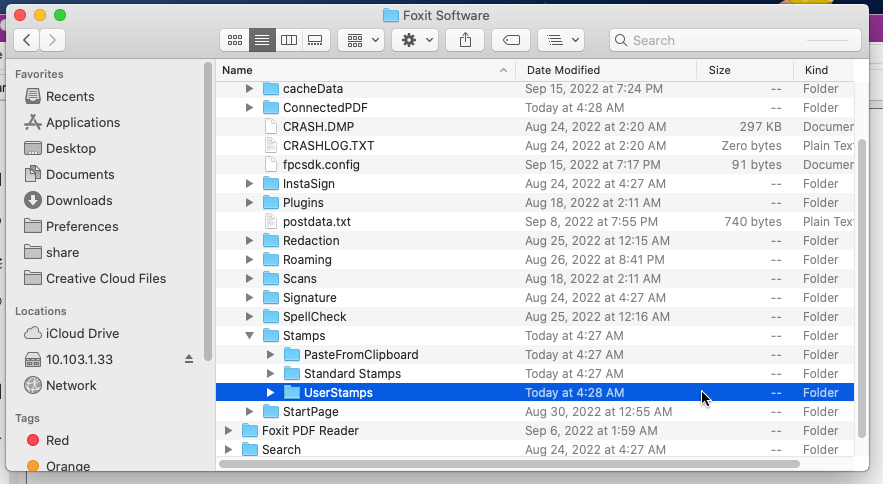
Task: Expand the Foxit PDF Reader folder
Action: (x=228, y=430)
